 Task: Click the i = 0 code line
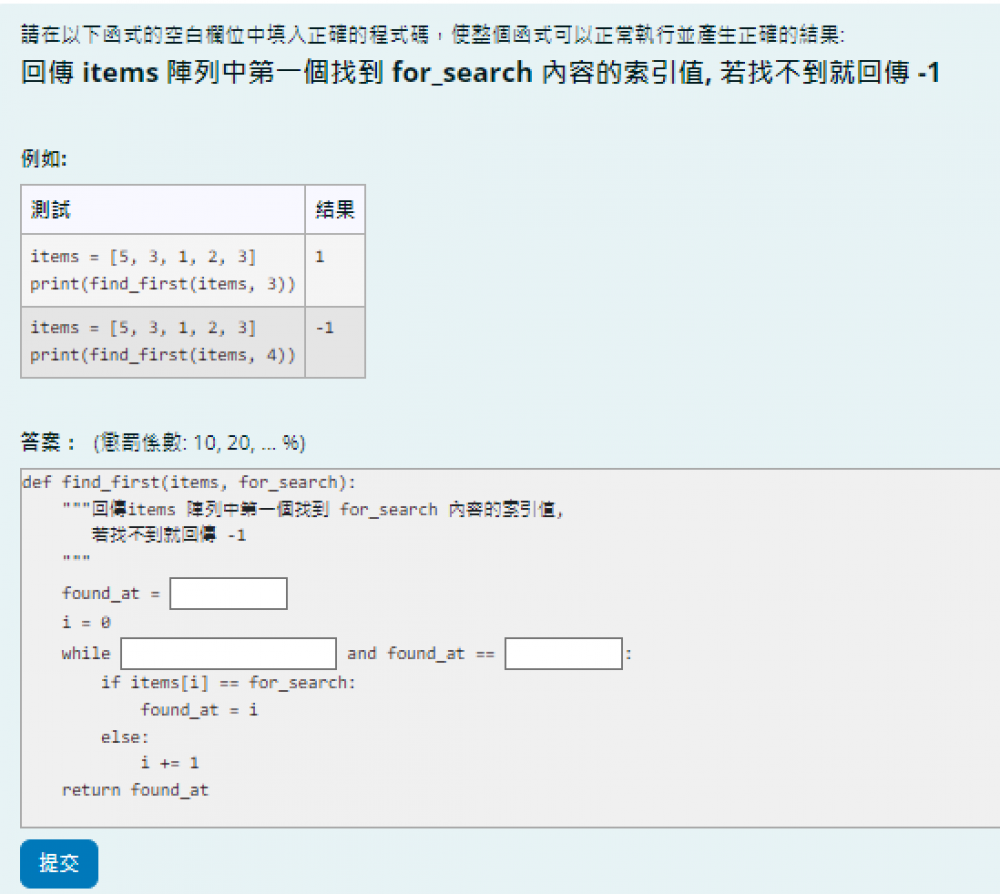pyautogui.click(x=86, y=622)
